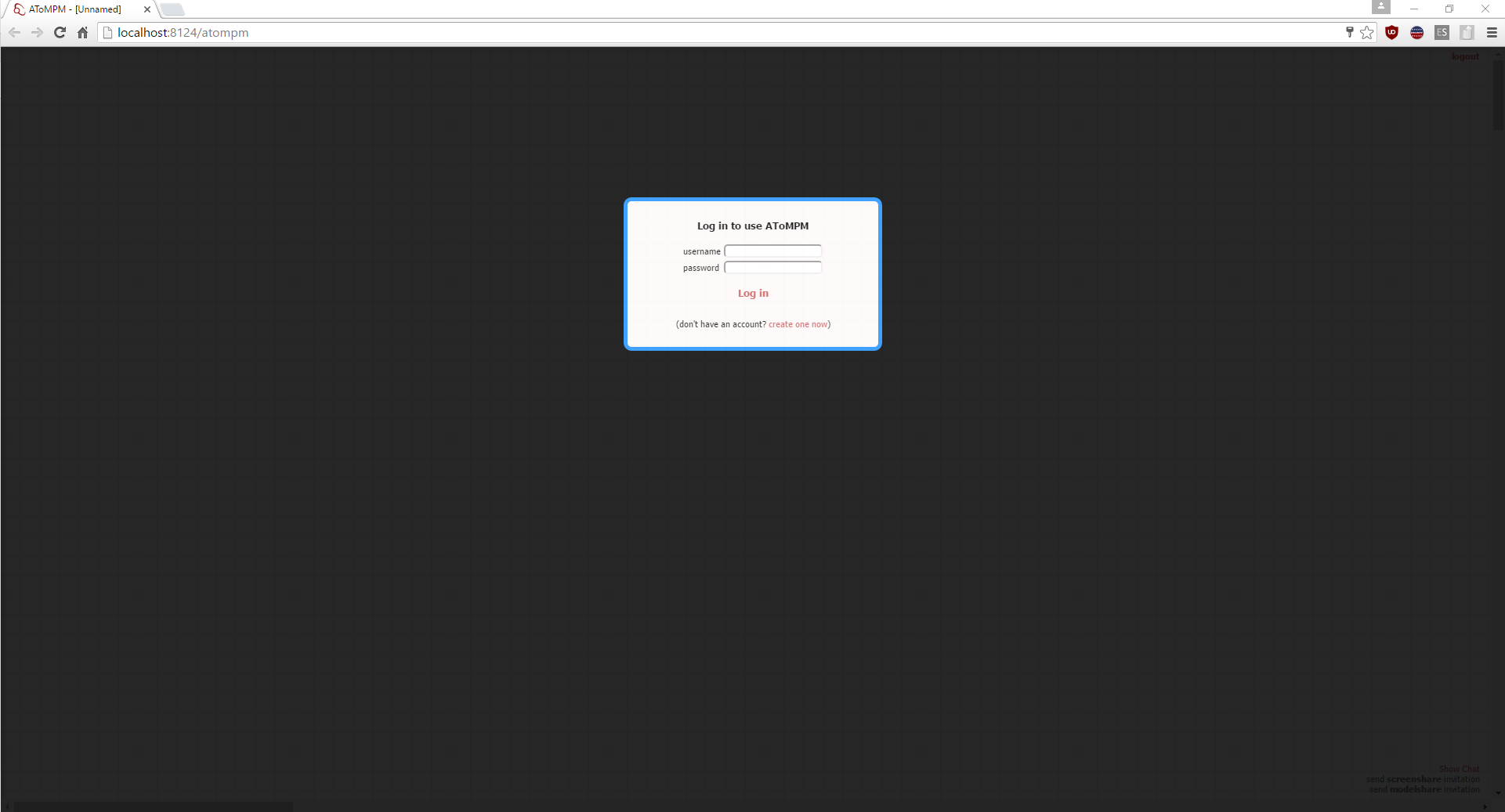This screenshot has height=812, width=1505.
Task: Send a screenshare invitation
Action: [1423, 779]
